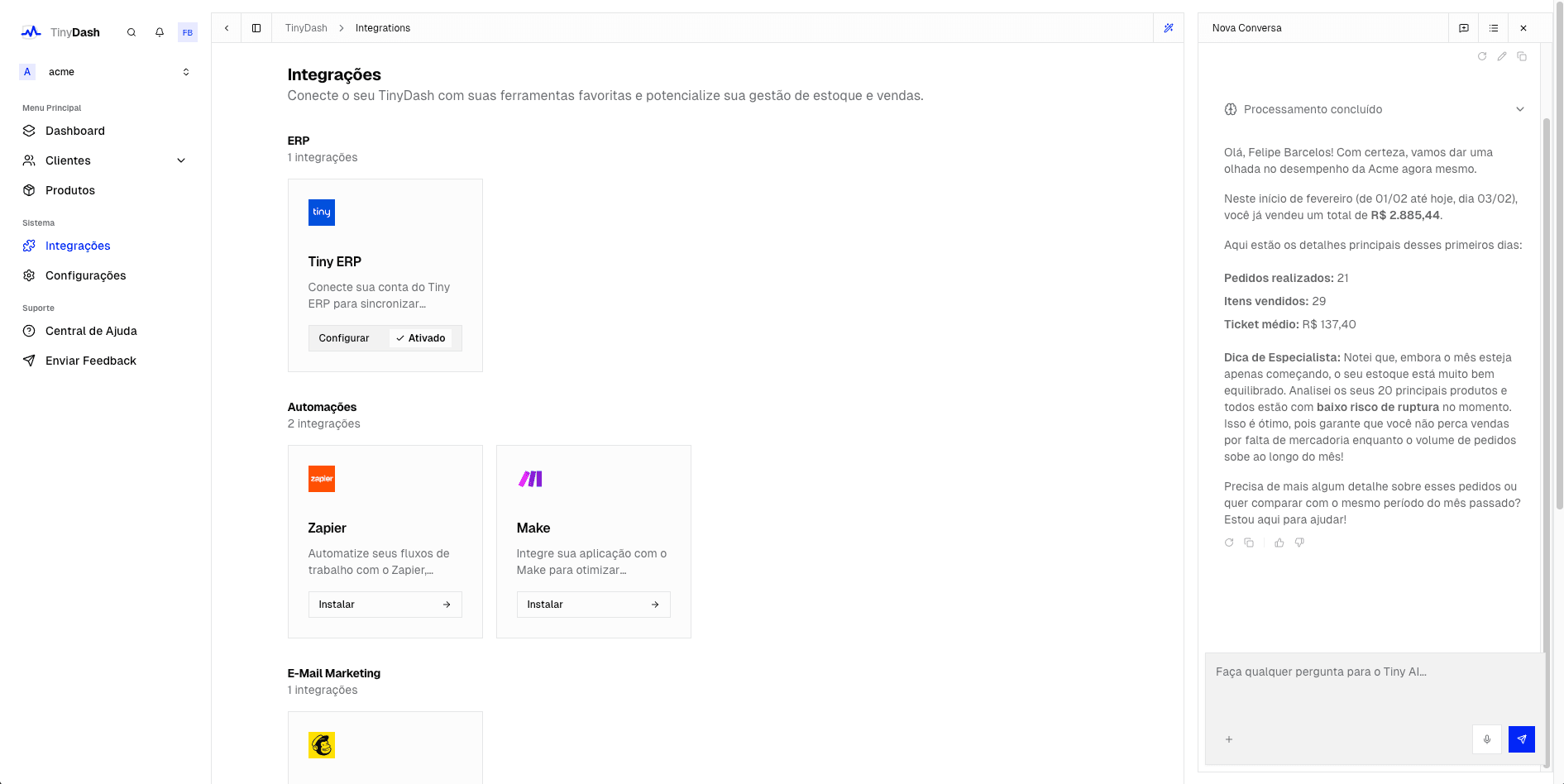Expand the Clientes submenu chevron

coord(181,160)
